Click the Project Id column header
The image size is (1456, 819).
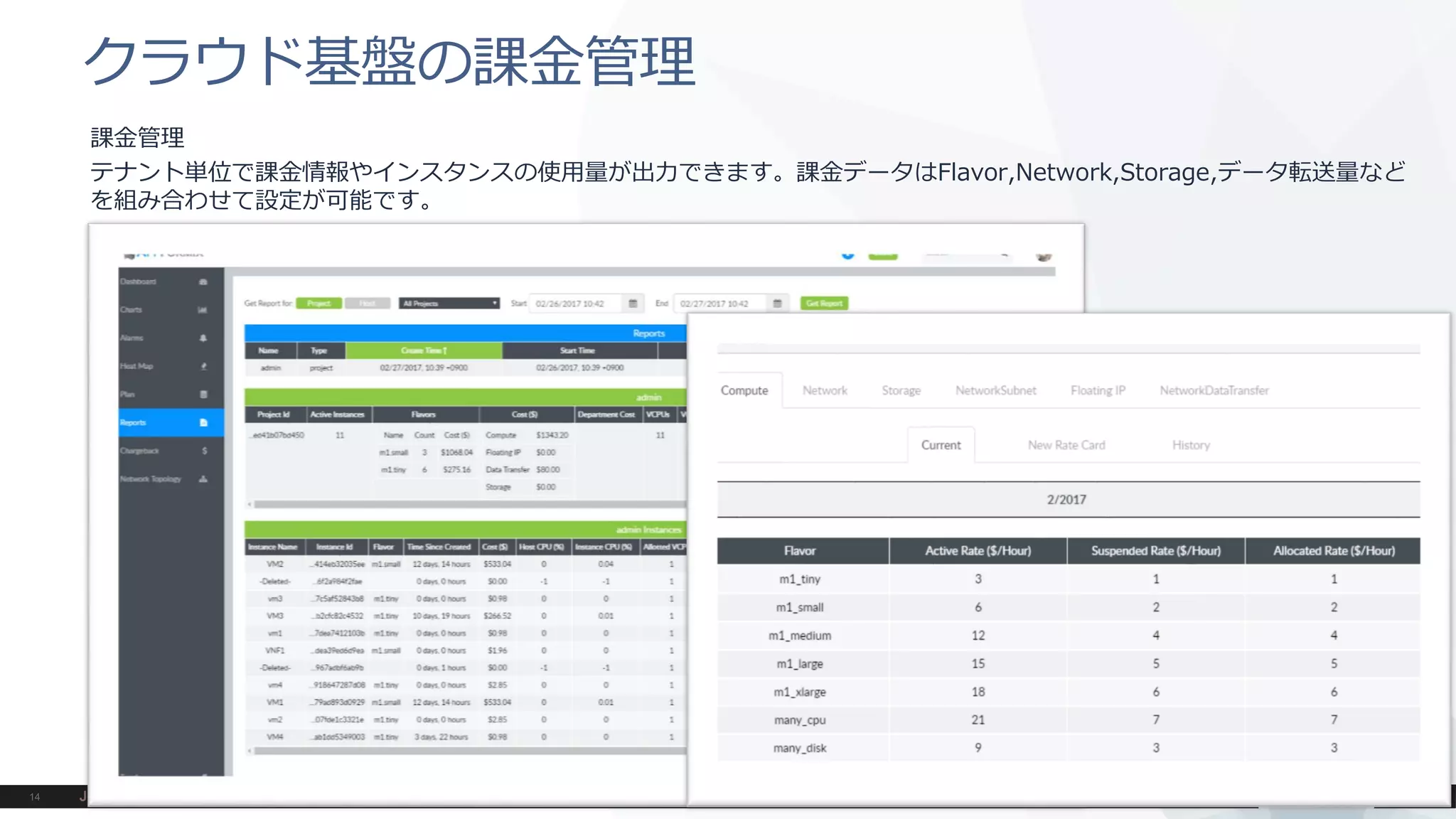[x=274, y=414]
